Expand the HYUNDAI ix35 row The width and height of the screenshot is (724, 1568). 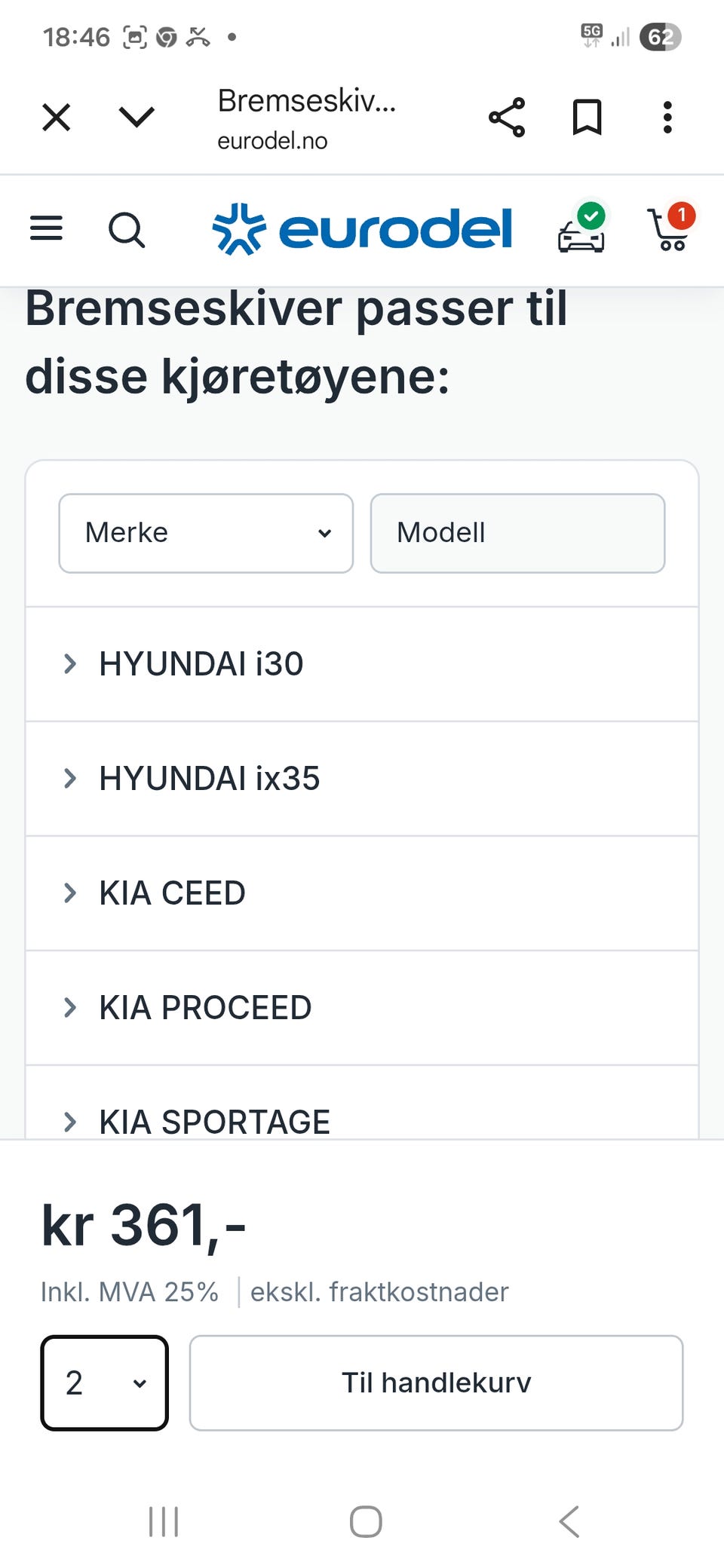click(362, 779)
